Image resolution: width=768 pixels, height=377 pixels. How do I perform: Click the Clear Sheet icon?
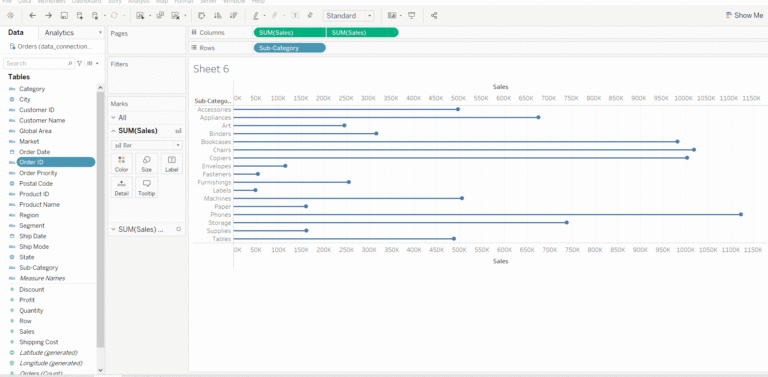coord(175,16)
